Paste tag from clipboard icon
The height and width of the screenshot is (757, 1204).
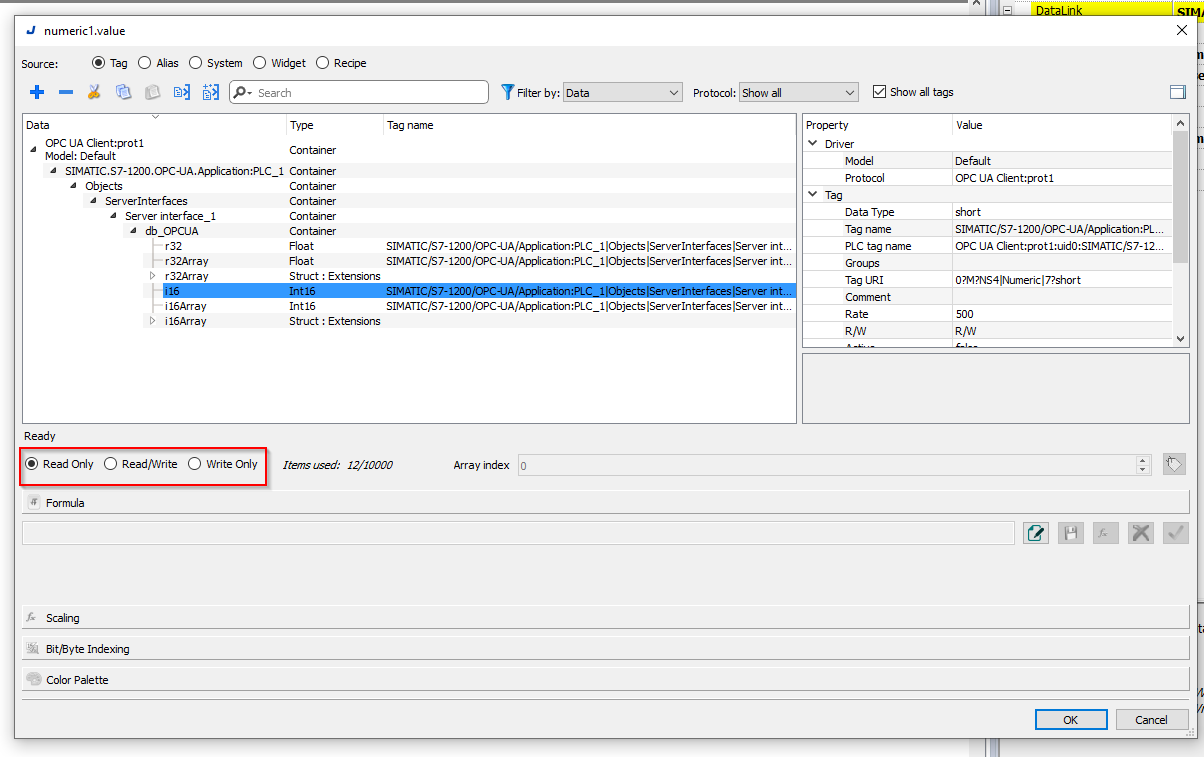tap(152, 92)
